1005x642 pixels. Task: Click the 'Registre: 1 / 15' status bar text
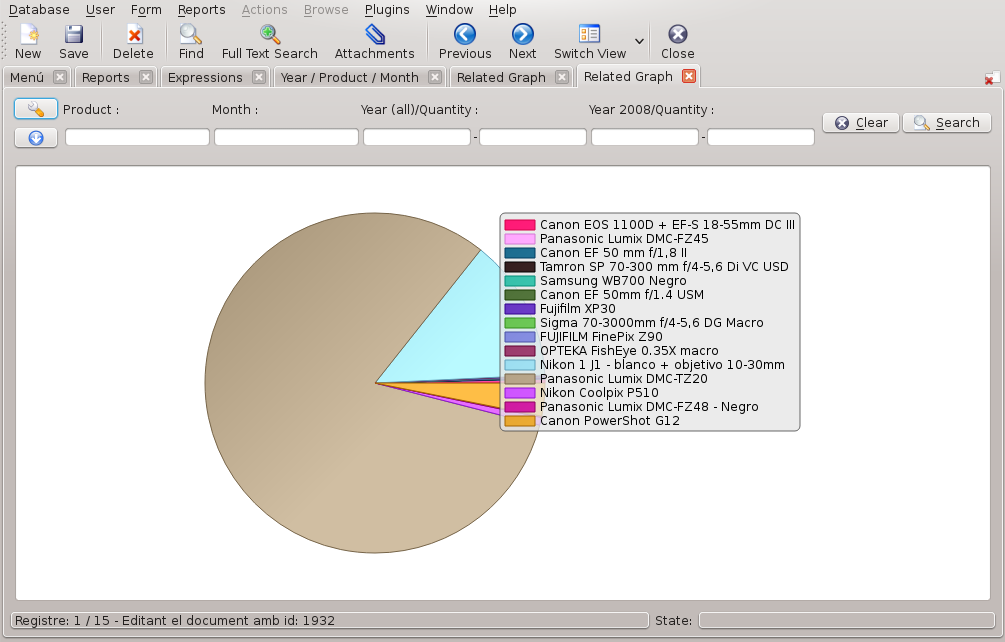[62, 620]
